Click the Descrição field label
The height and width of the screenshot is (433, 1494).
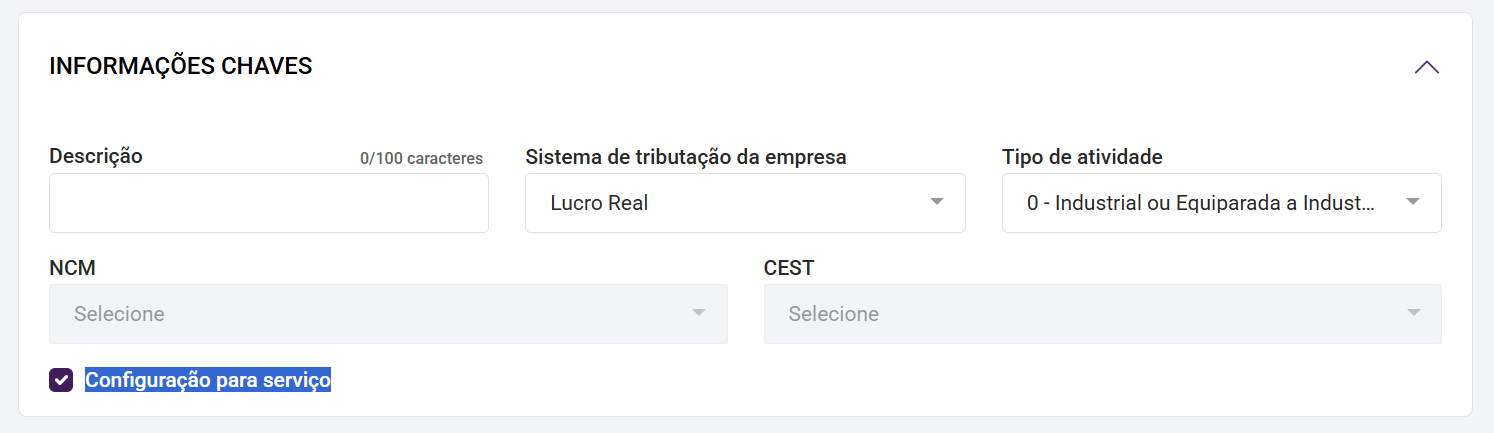click(96, 156)
